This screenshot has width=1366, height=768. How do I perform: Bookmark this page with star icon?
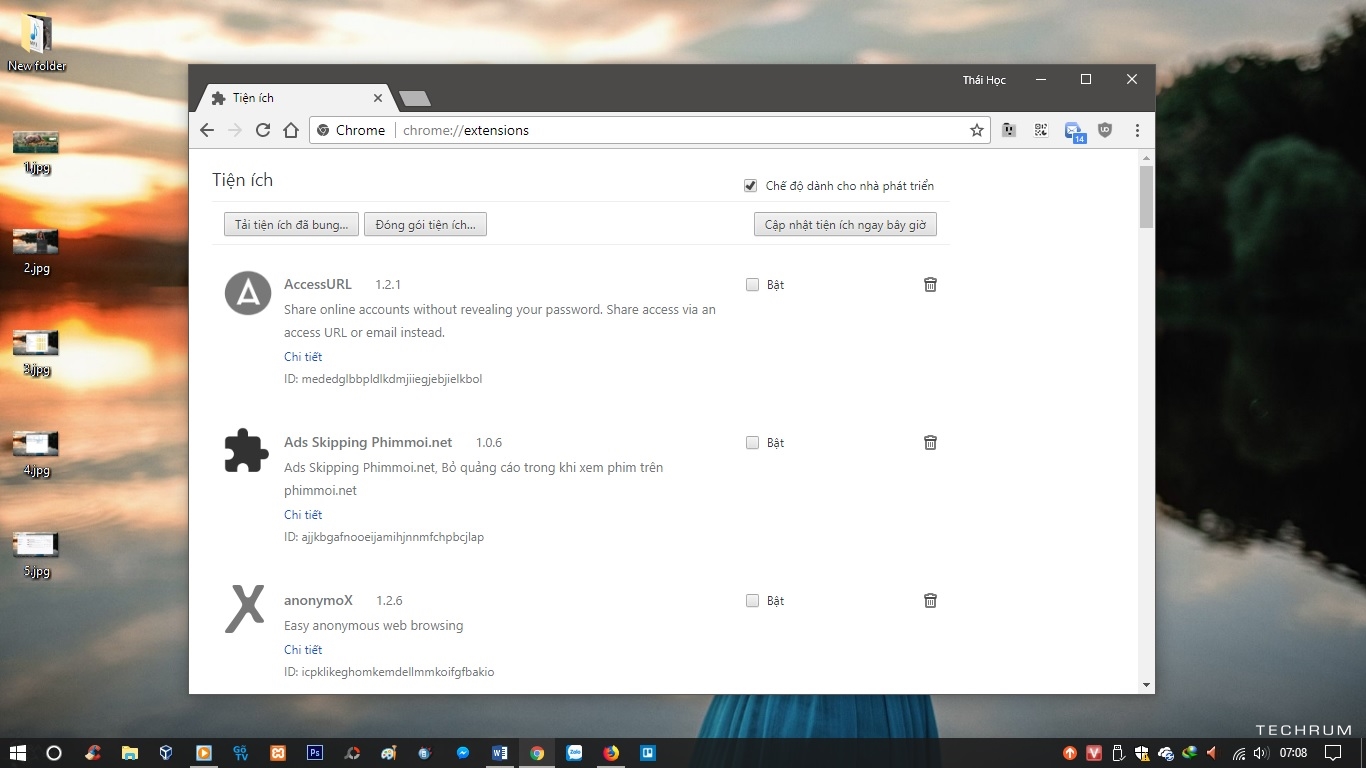click(x=976, y=130)
